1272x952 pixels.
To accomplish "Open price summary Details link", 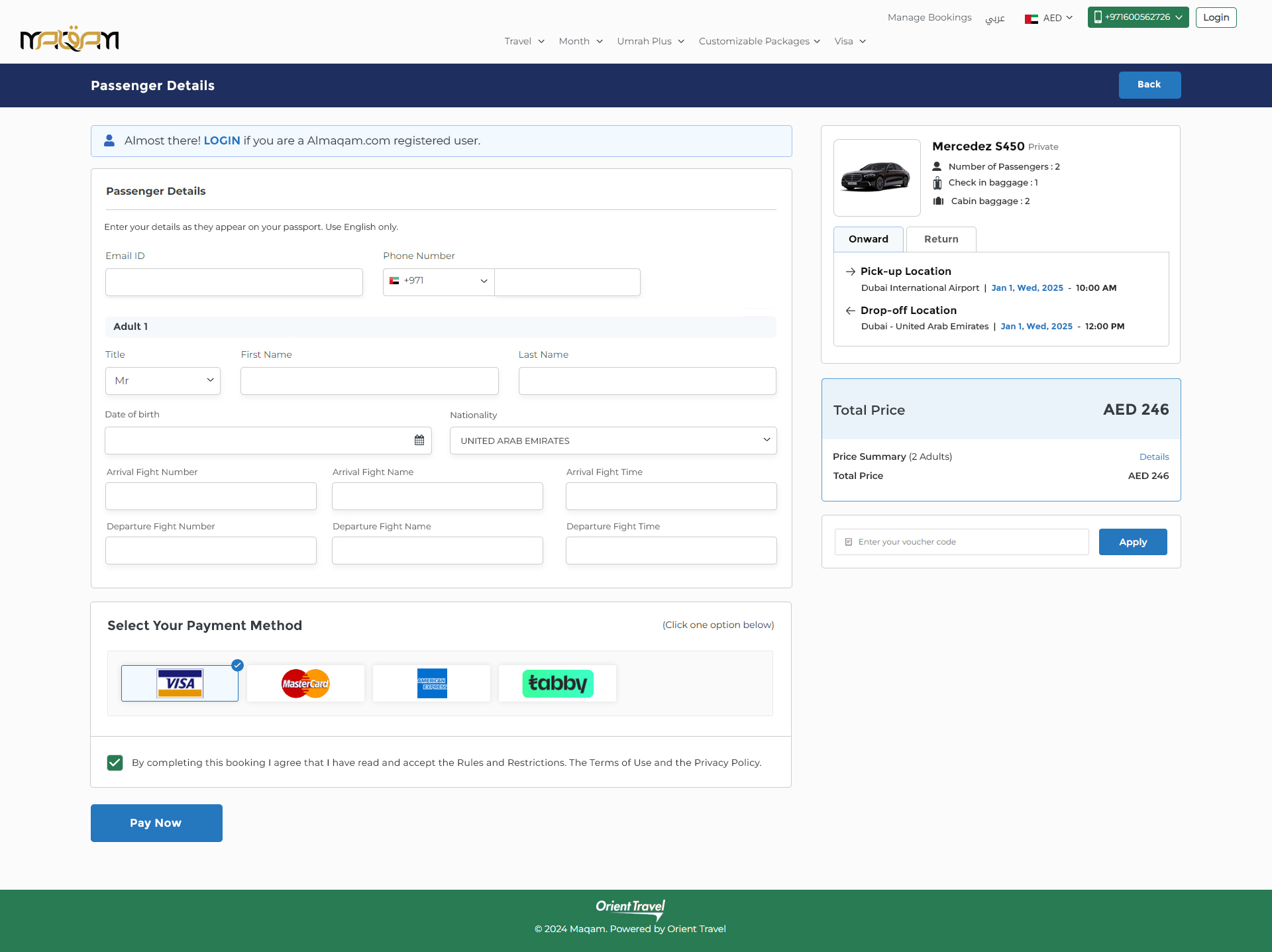I will (1153, 457).
